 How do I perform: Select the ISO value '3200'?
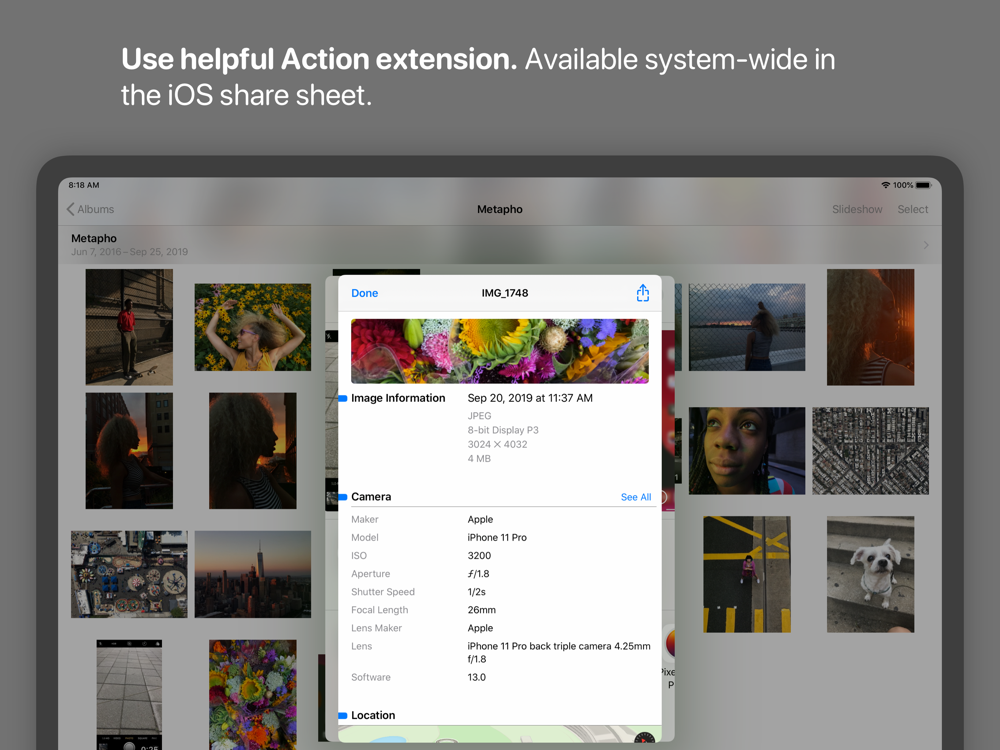[479, 555]
